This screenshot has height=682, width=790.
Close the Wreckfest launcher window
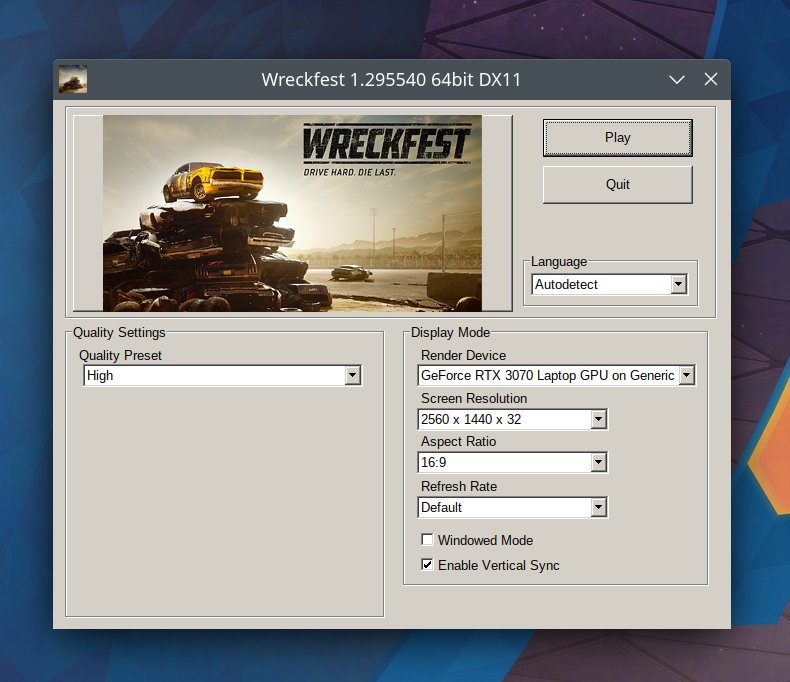(x=711, y=79)
